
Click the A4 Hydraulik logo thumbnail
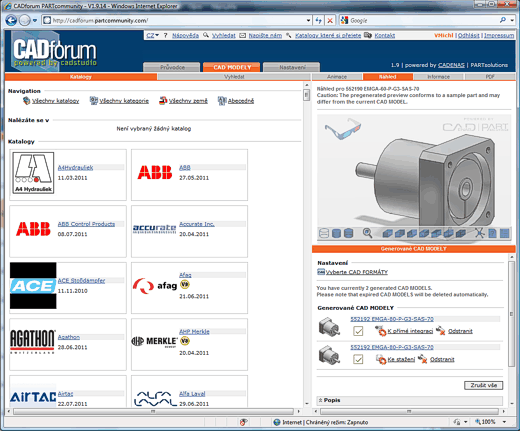[33, 173]
